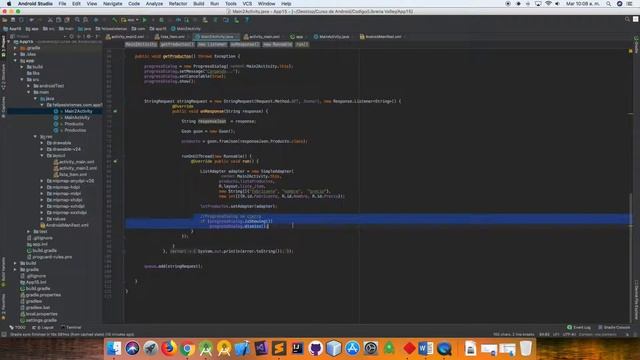Open the Code menu

point(134,4)
